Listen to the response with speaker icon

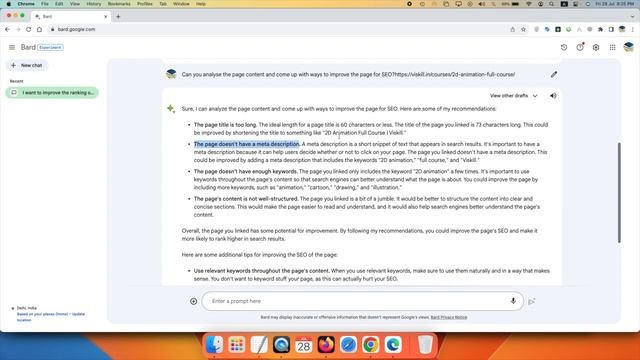pos(553,96)
